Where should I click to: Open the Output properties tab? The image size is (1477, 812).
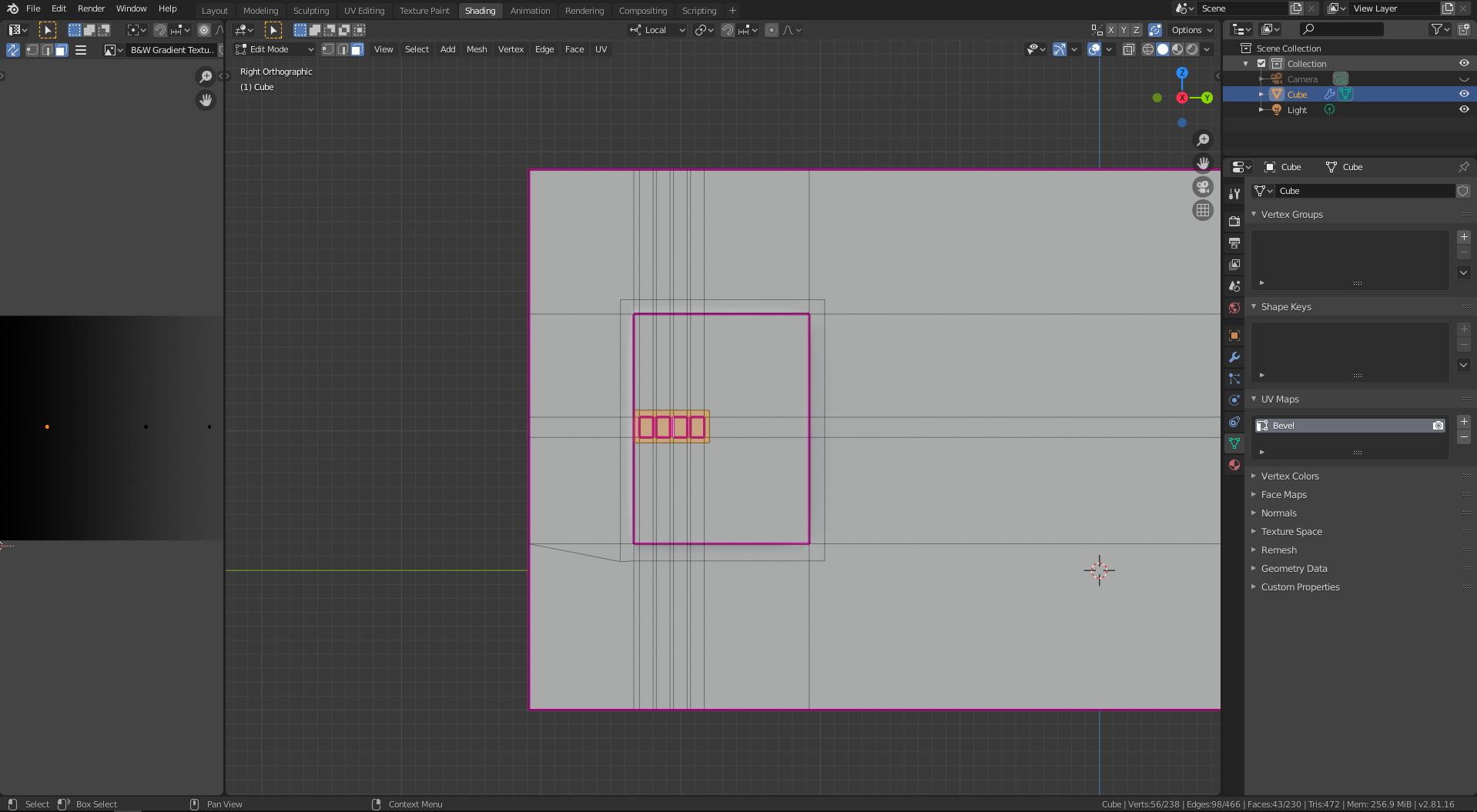(x=1234, y=242)
